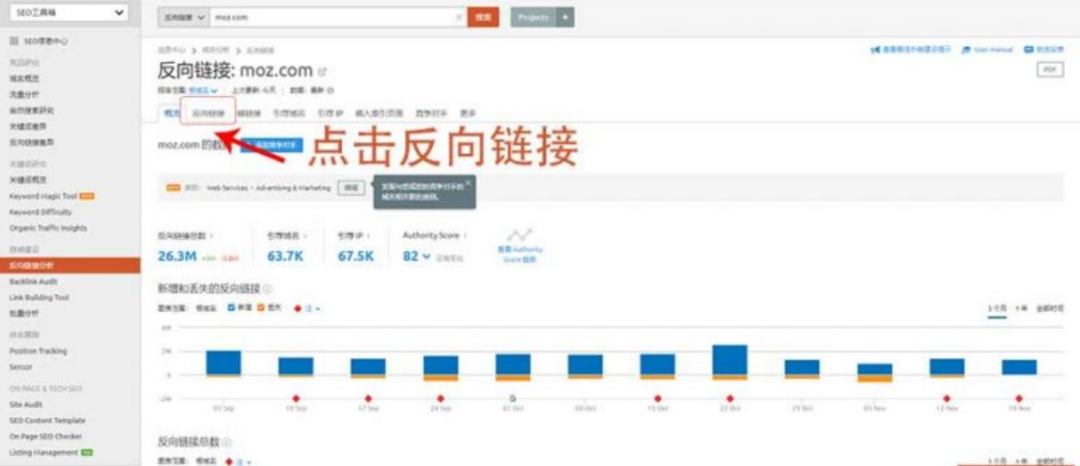This screenshot has width=1080, height=466.
Task: Click the info icon beside 反向链接总数 heading
Action: 226,443
